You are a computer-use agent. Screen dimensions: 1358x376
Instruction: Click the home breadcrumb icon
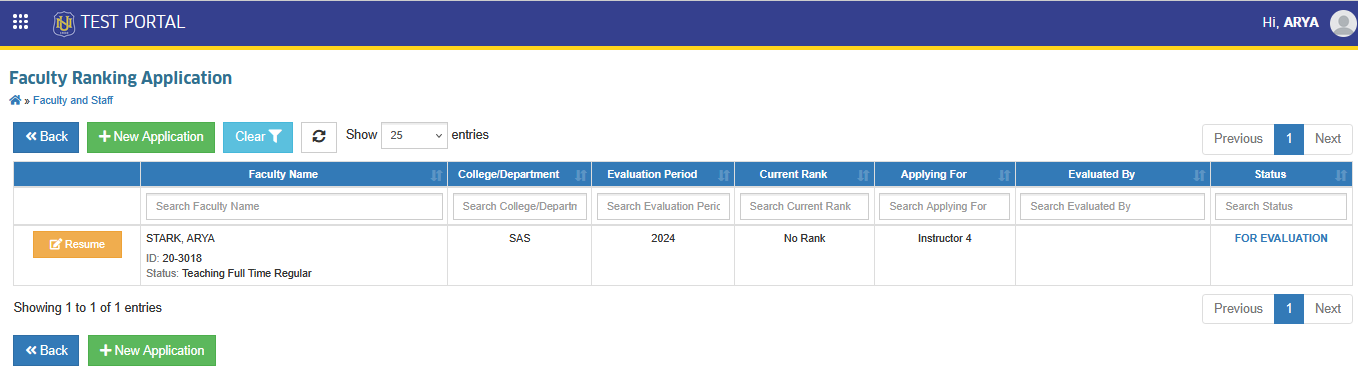tap(15, 100)
